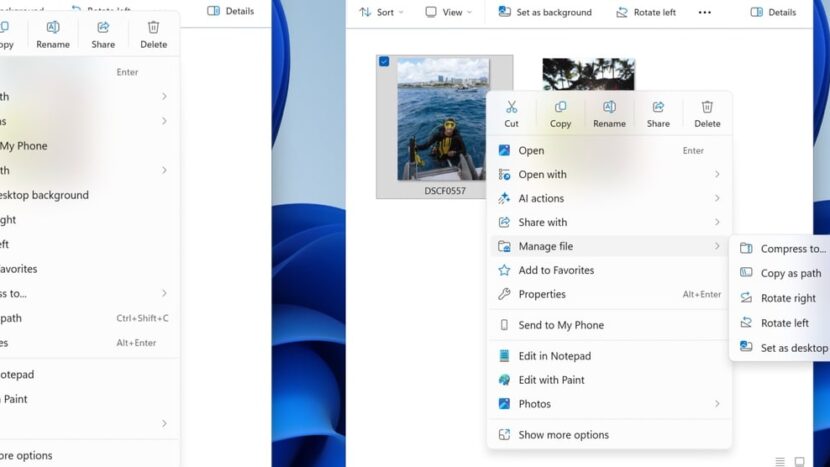Click the Rename icon in right context menu

609,108
